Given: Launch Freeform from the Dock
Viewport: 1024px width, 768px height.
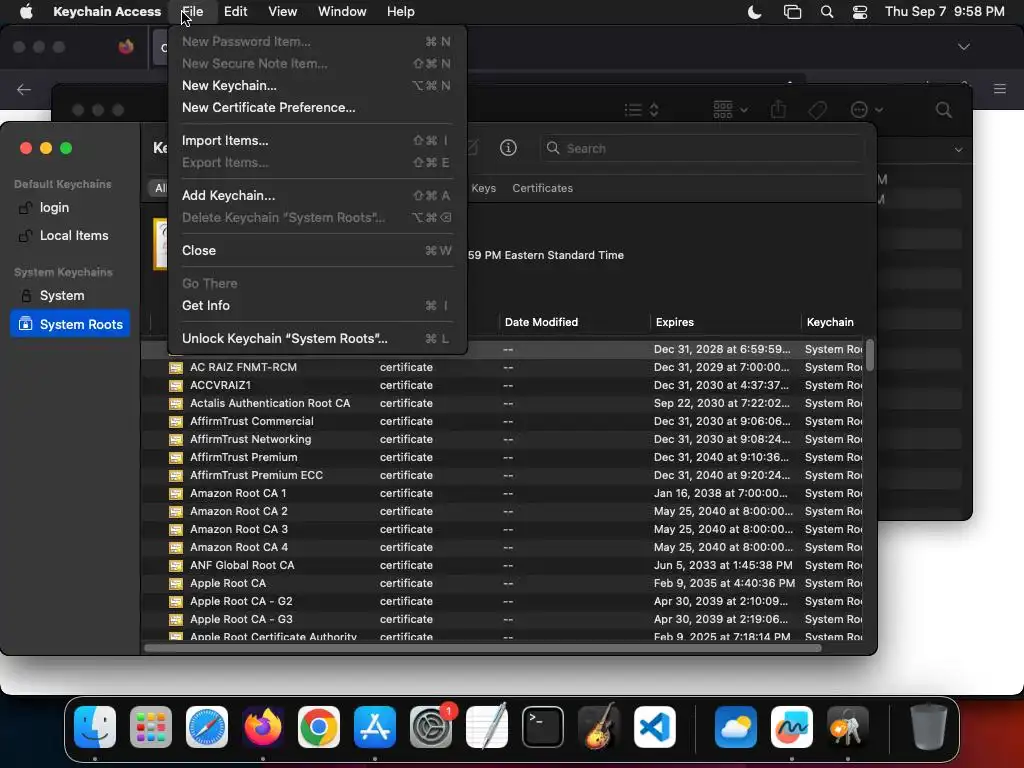Looking at the screenshot, I should [792, 727].
